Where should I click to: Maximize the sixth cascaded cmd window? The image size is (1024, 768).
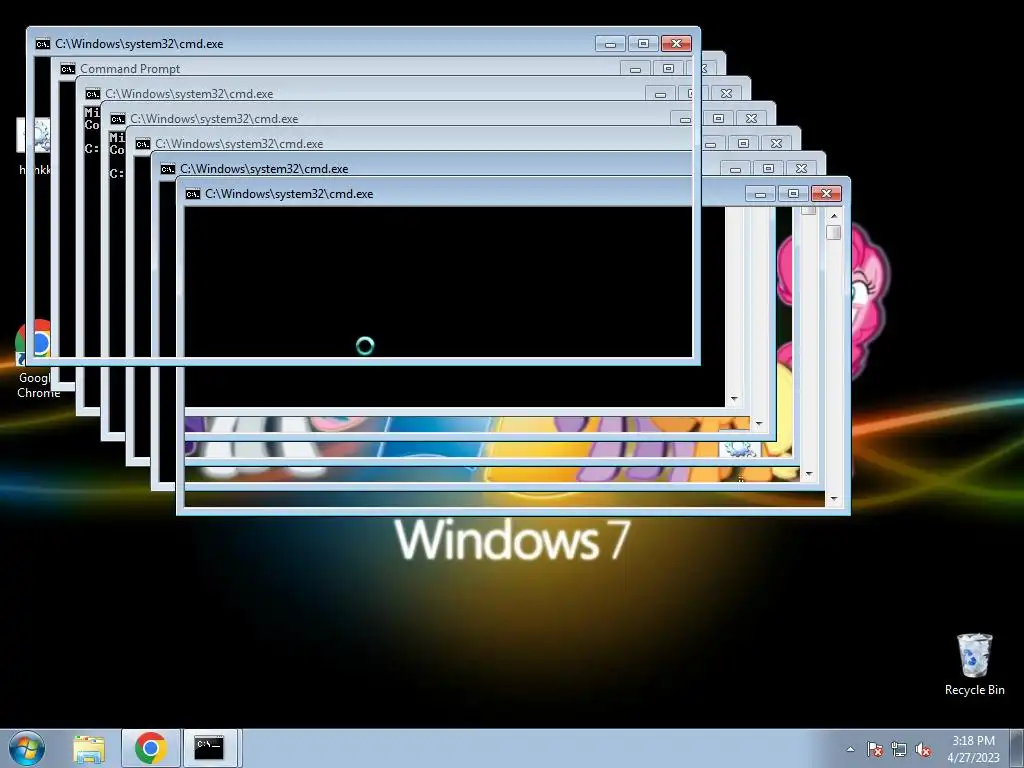tap(768, 168)
